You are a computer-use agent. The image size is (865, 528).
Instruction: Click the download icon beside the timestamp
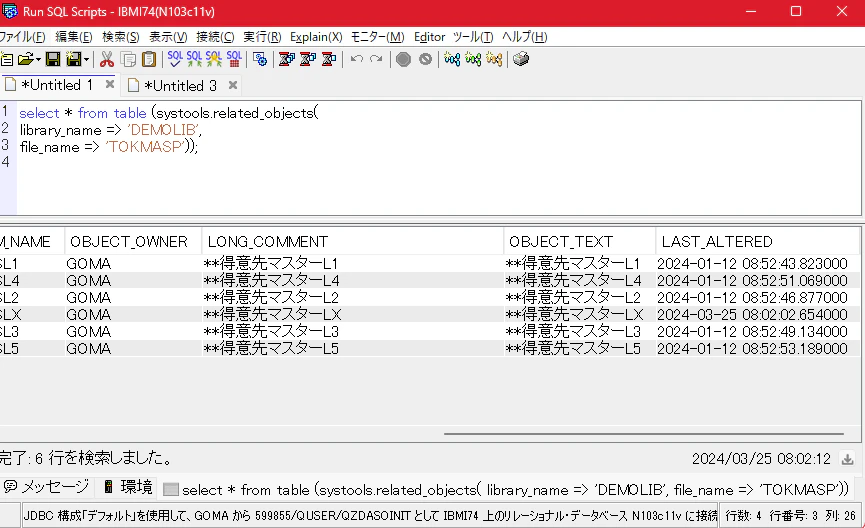(x=847, y=459)
